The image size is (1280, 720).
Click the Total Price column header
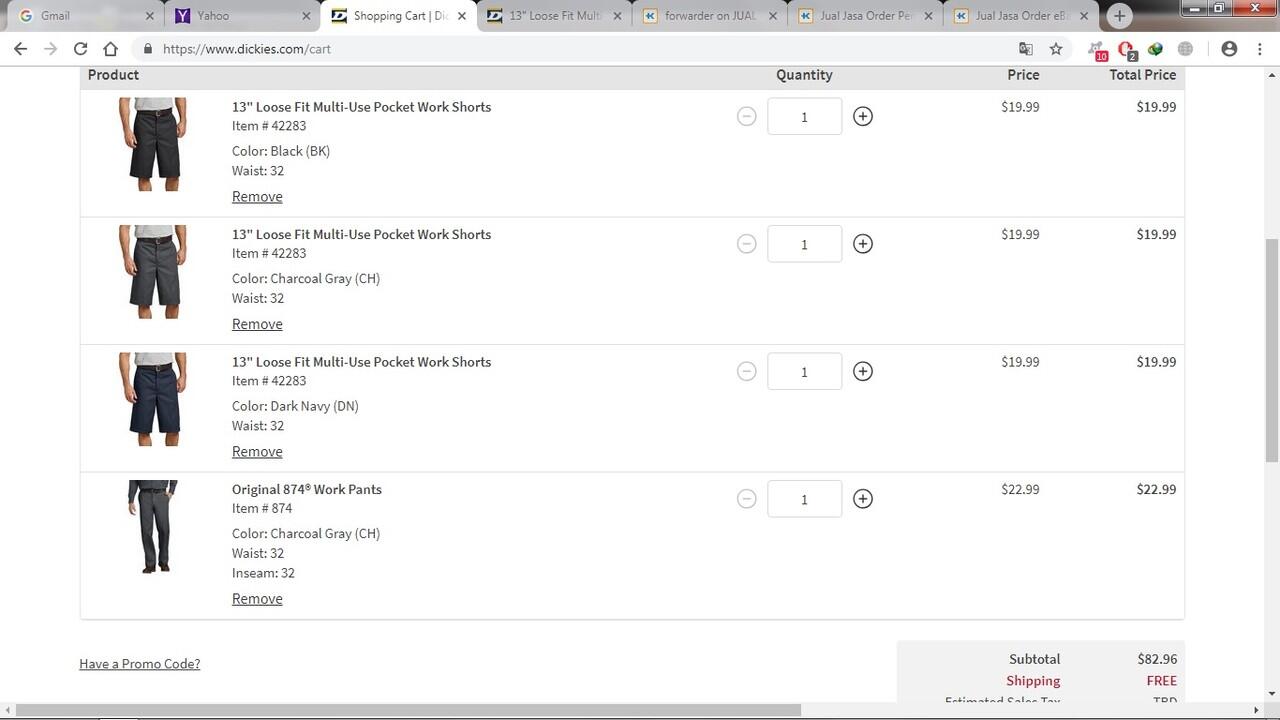pos(1142,75)
